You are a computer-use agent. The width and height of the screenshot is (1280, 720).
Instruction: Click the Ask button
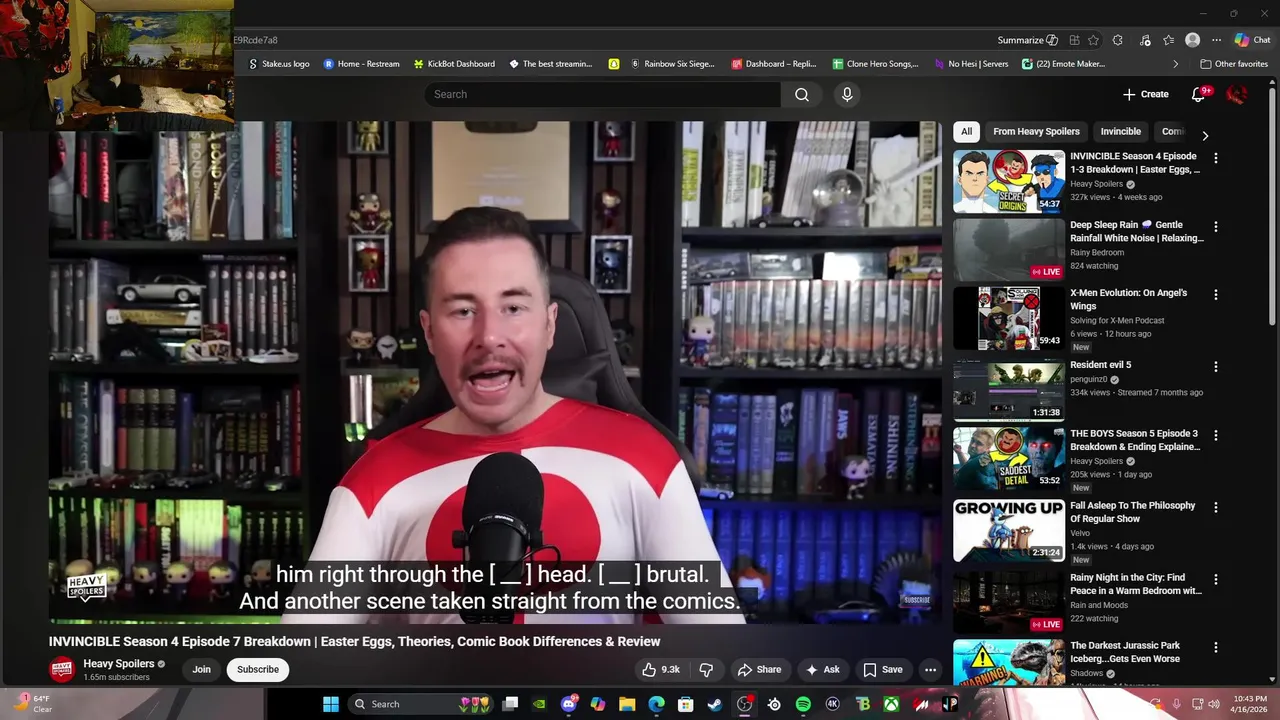click(x=823, y=670)
